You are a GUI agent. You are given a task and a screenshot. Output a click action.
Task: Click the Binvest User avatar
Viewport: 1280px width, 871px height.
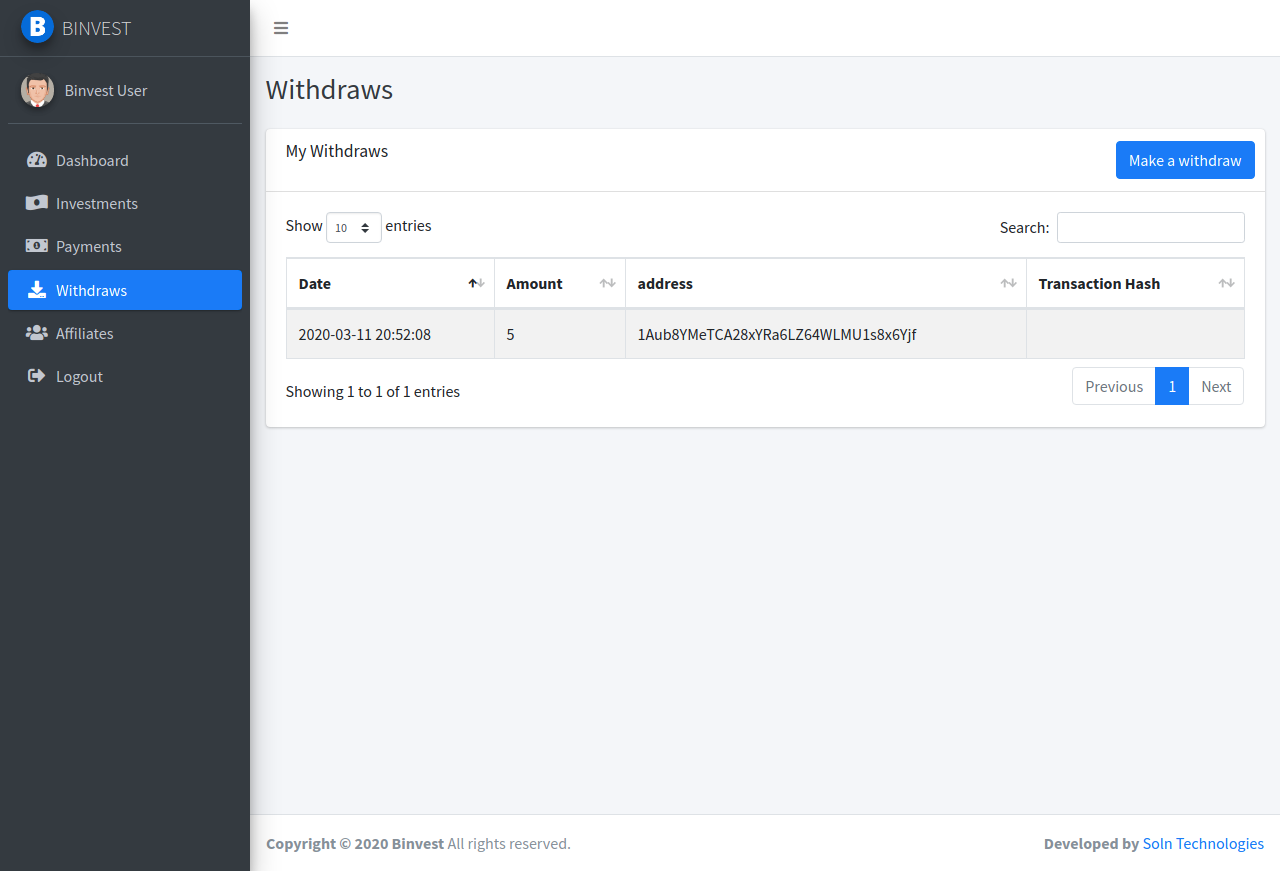pyautogui.click(x=37, y=90)
